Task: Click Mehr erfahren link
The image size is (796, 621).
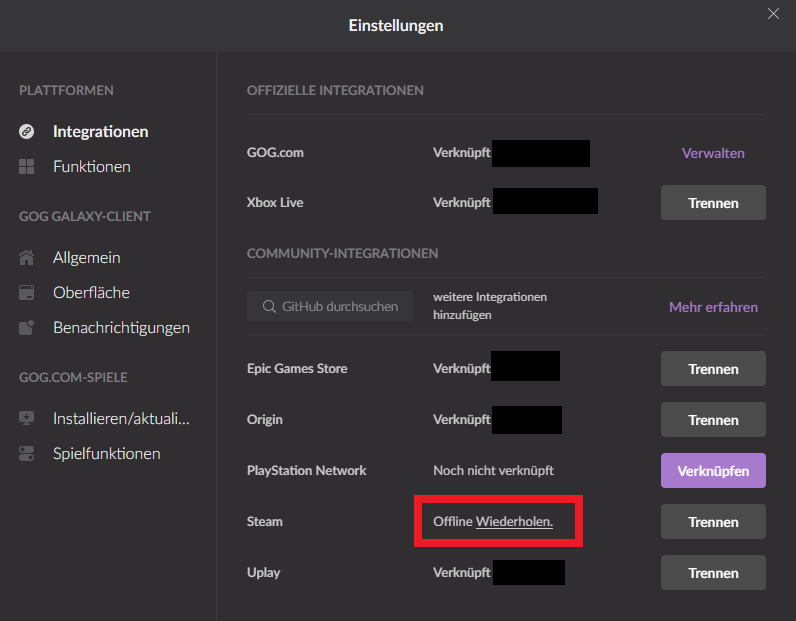Action: [713, 307]
